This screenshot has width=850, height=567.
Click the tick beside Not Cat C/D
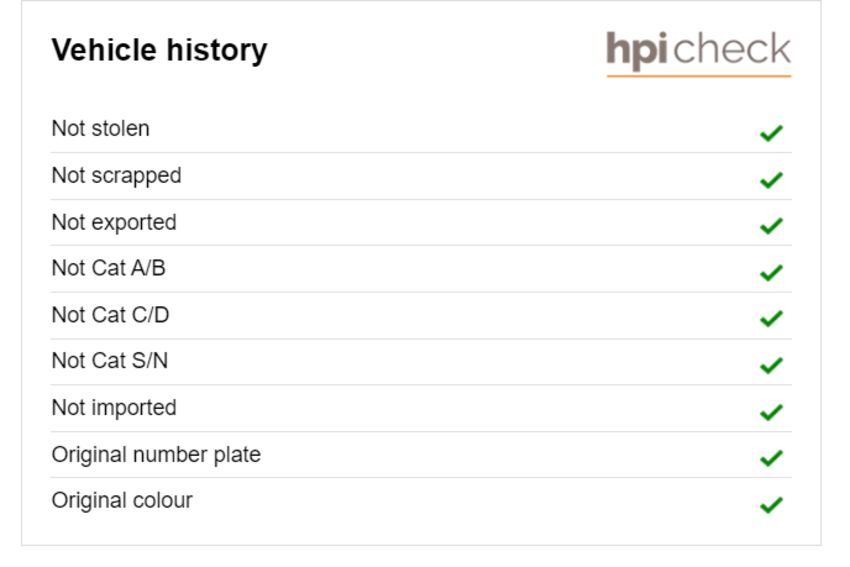[x=771, y=318]
